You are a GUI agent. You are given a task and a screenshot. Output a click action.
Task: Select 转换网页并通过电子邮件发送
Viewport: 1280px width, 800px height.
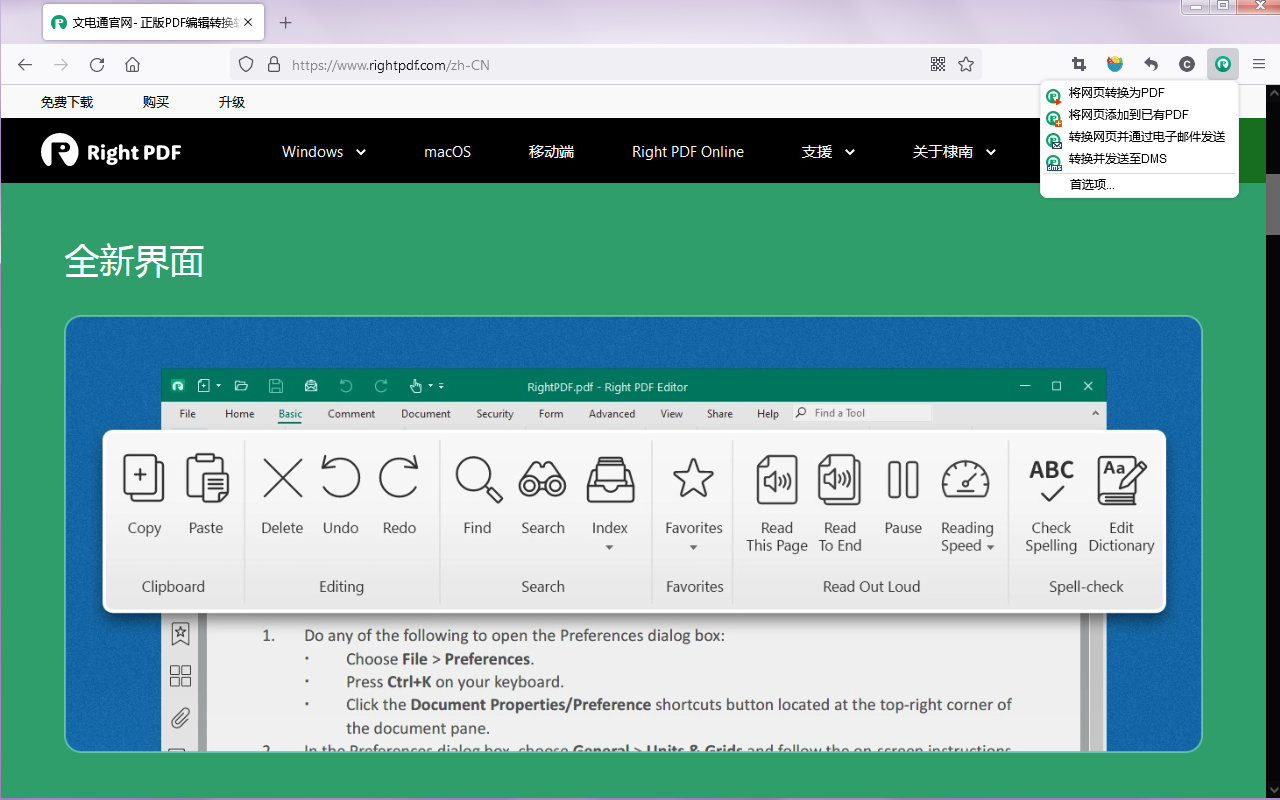coord(1139,137)
